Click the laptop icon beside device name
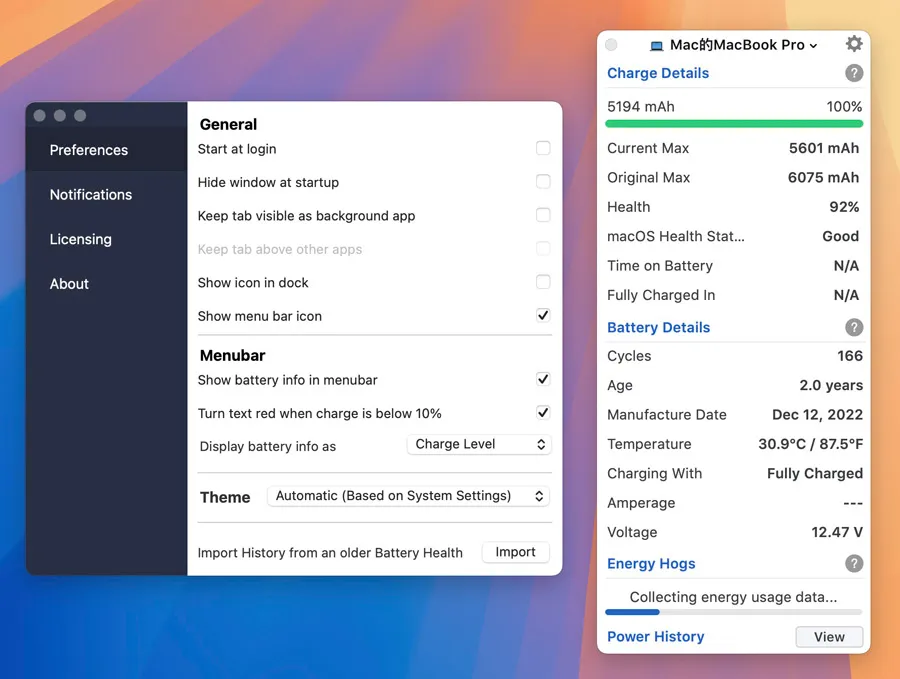 coord(657,46)
